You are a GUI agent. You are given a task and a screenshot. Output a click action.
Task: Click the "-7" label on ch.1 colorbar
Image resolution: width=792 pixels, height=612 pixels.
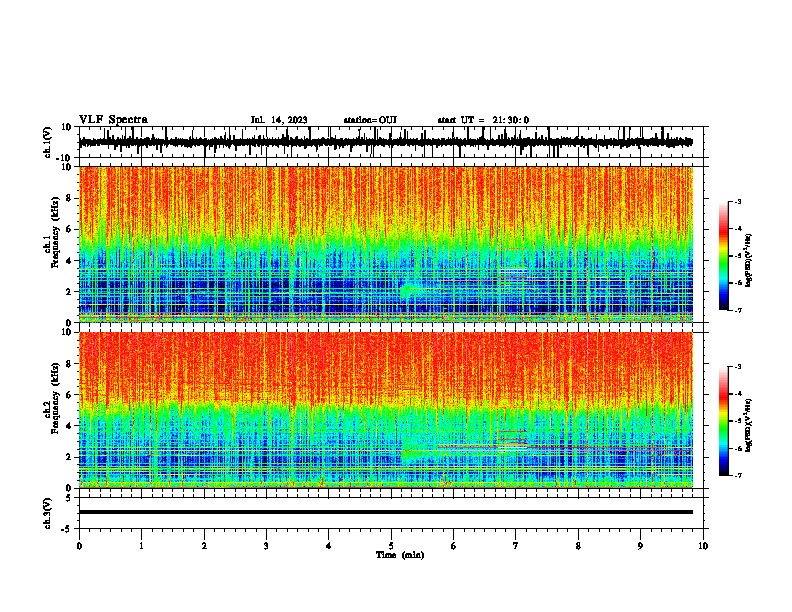tap(738, 310)
